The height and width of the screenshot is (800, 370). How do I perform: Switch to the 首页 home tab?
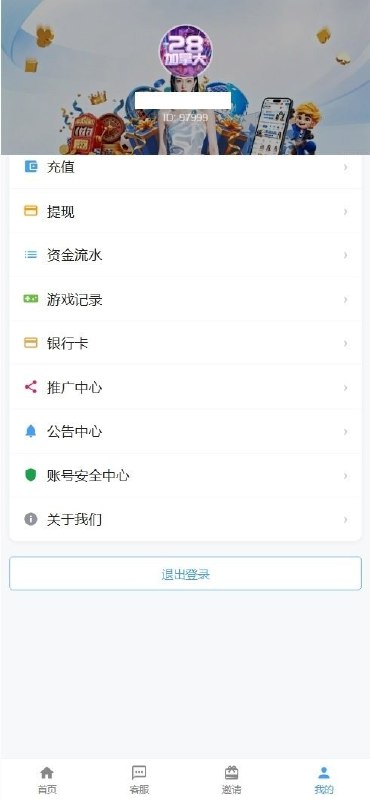tap(47, 780)
